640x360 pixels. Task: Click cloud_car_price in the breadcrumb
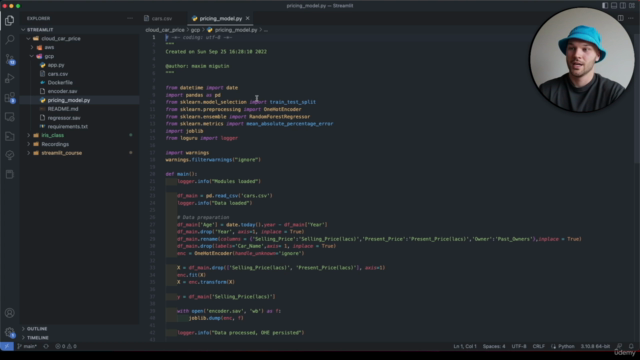(165, 30)
